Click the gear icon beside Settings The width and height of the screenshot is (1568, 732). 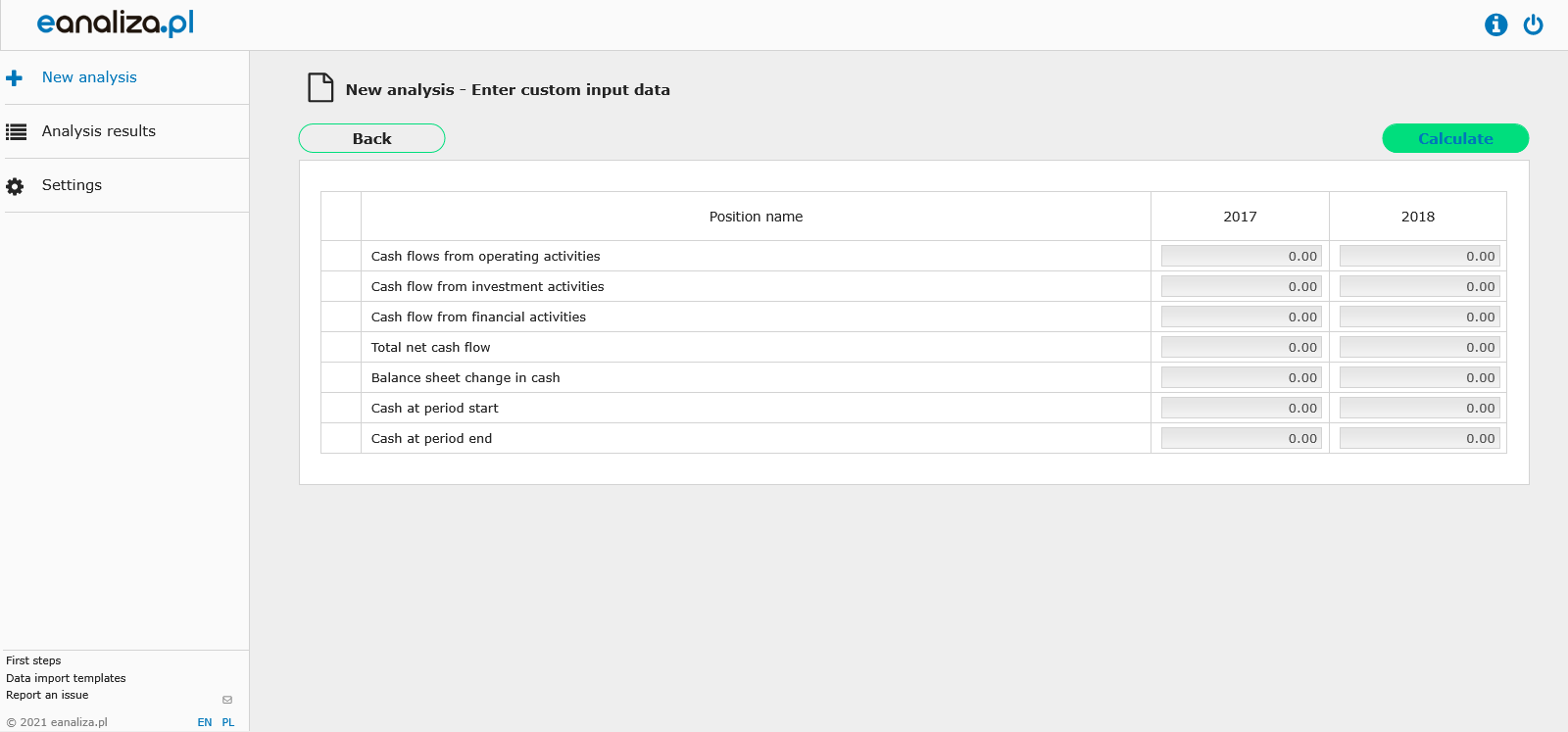tap(15, 186)
